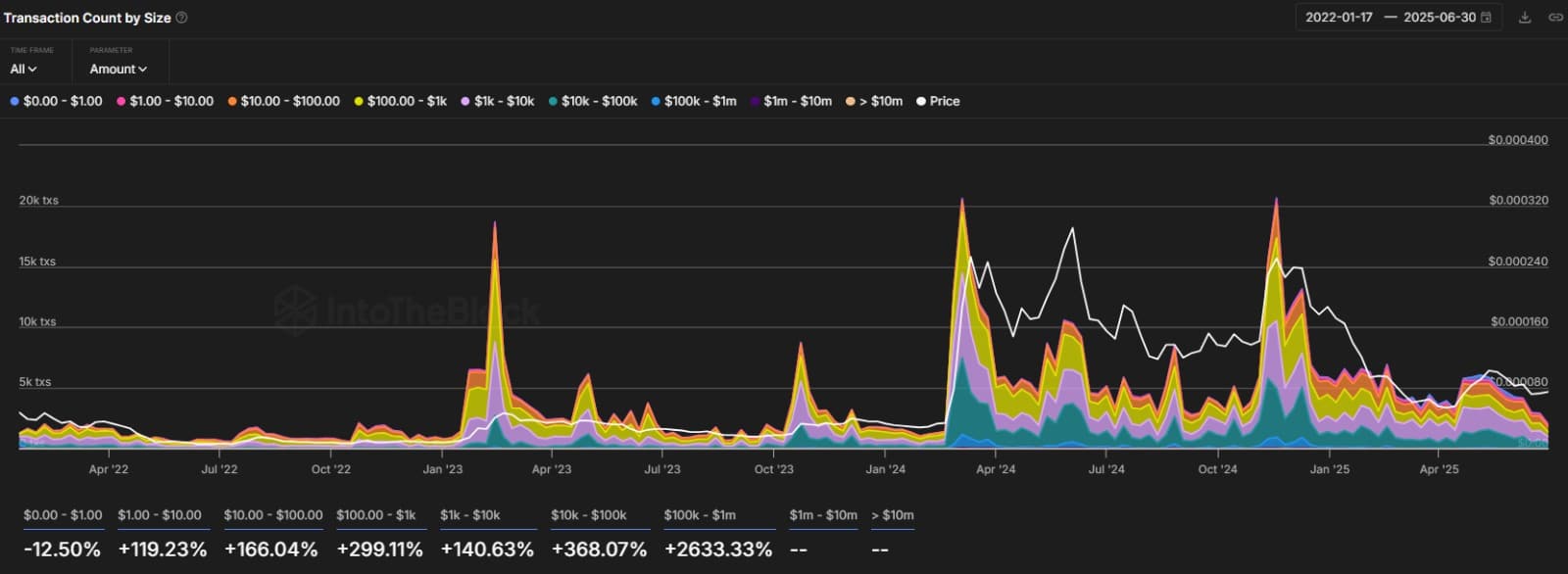Click the $0.00 - $1.00 summary label link

coord(63,515)
